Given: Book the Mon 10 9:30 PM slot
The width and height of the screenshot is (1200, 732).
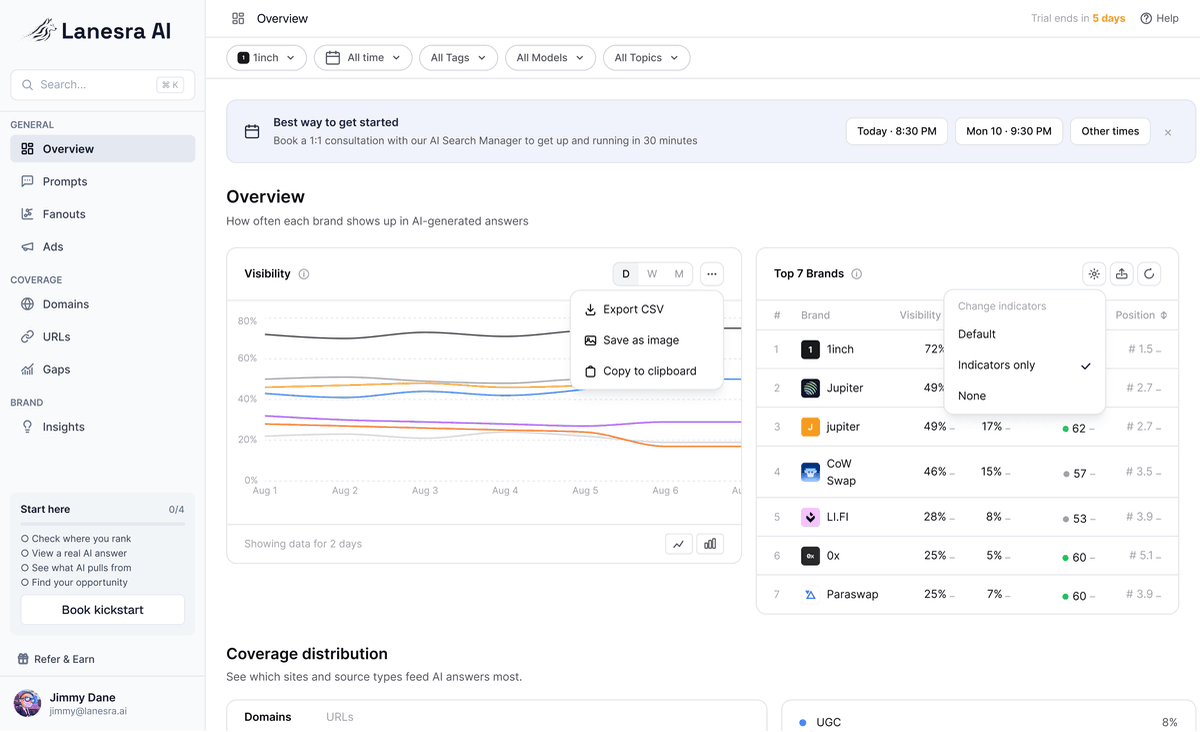Looking at the screenshot, I should (1008, 131).
